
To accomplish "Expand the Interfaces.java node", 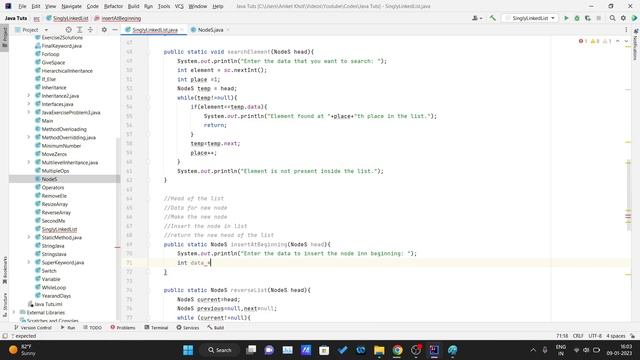I will tap(29, 104).
